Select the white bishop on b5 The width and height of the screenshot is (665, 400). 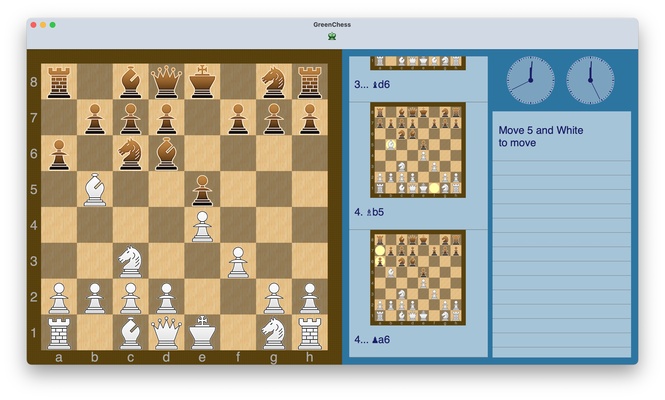[95, 189]
